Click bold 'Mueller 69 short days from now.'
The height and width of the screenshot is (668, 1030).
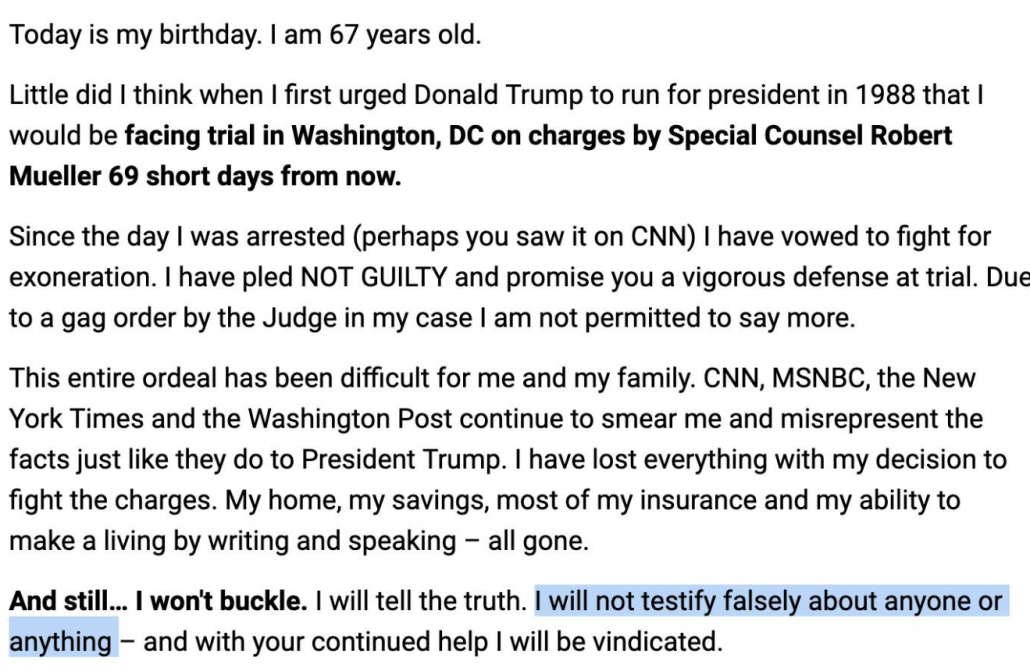tap(205, 177)
